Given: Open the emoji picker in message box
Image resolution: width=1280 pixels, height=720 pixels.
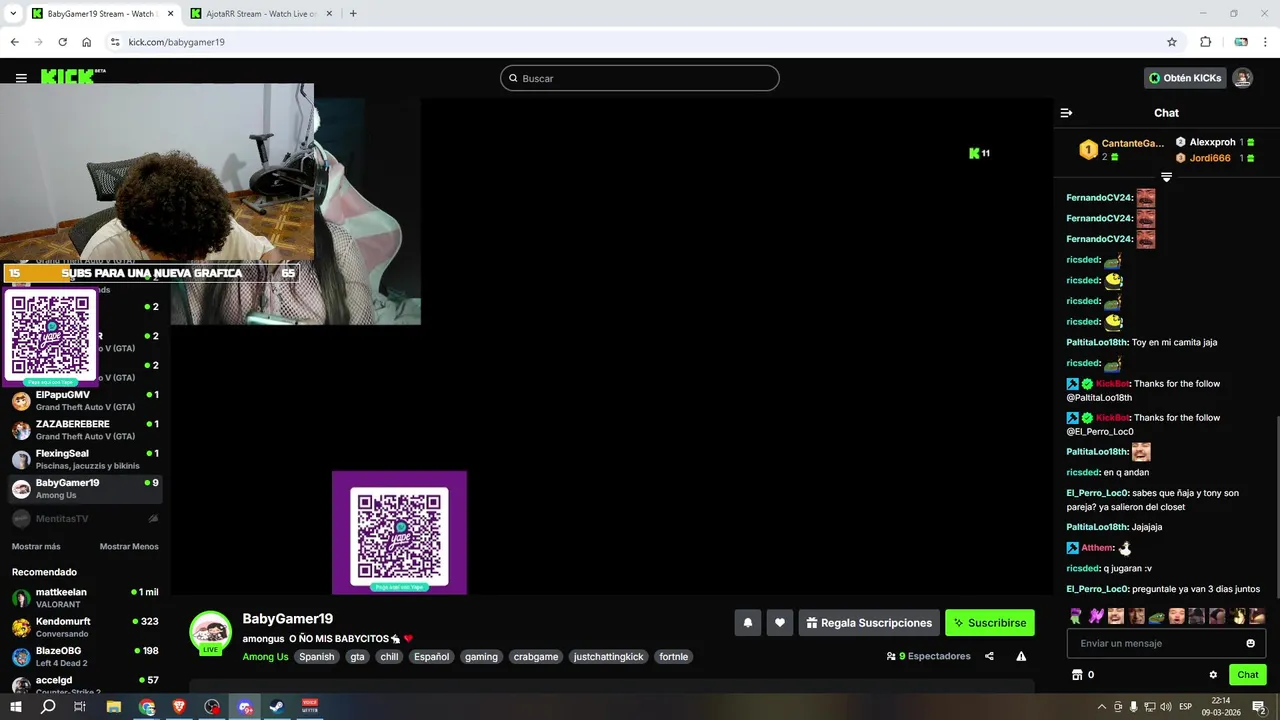Looking at the screenshot, I should pos(1250,643).
